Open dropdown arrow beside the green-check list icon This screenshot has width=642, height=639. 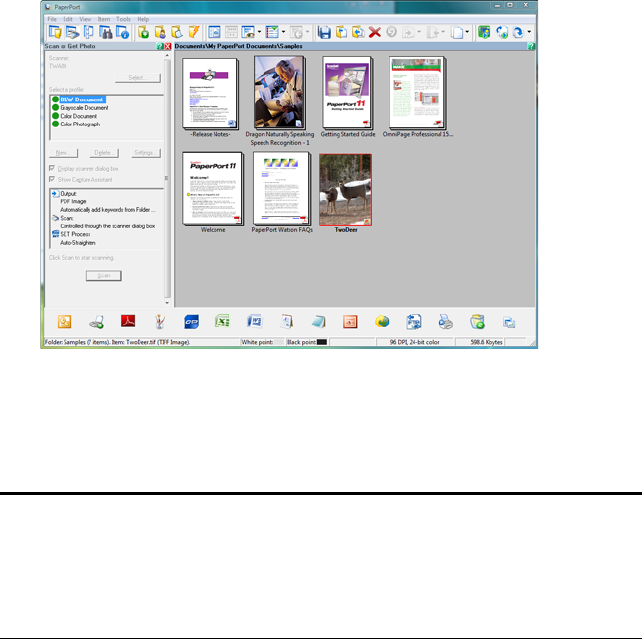[x=283, y=32]
